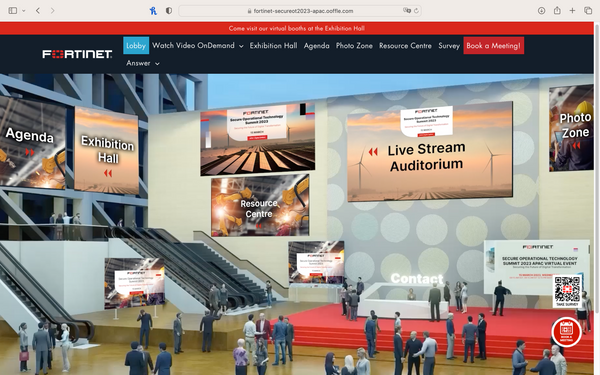
Task: Click the Take Survey QR code
Action: pyautogui.click(x=567, y=291)
